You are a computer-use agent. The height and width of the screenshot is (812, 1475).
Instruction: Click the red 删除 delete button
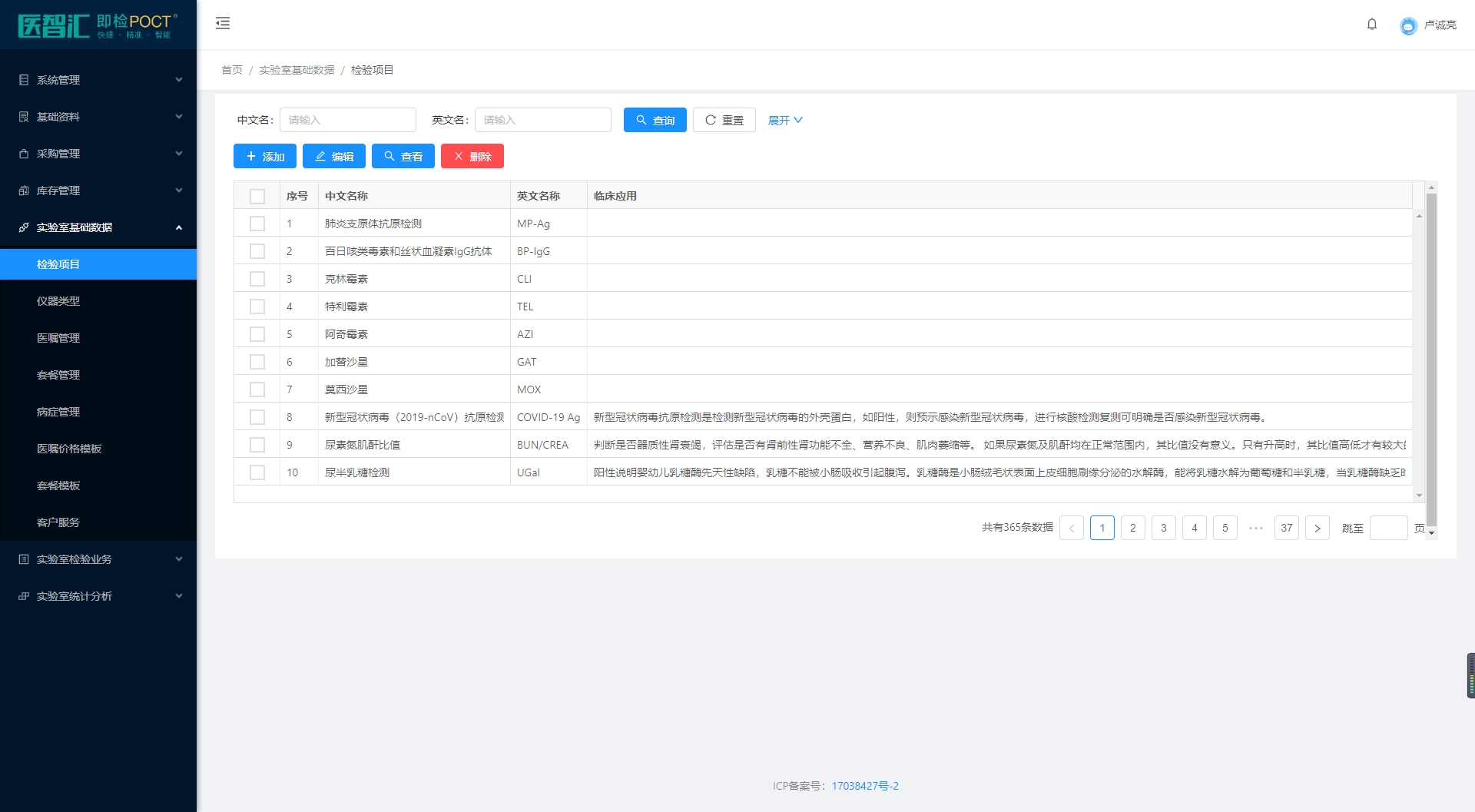[x=472, y=156]
